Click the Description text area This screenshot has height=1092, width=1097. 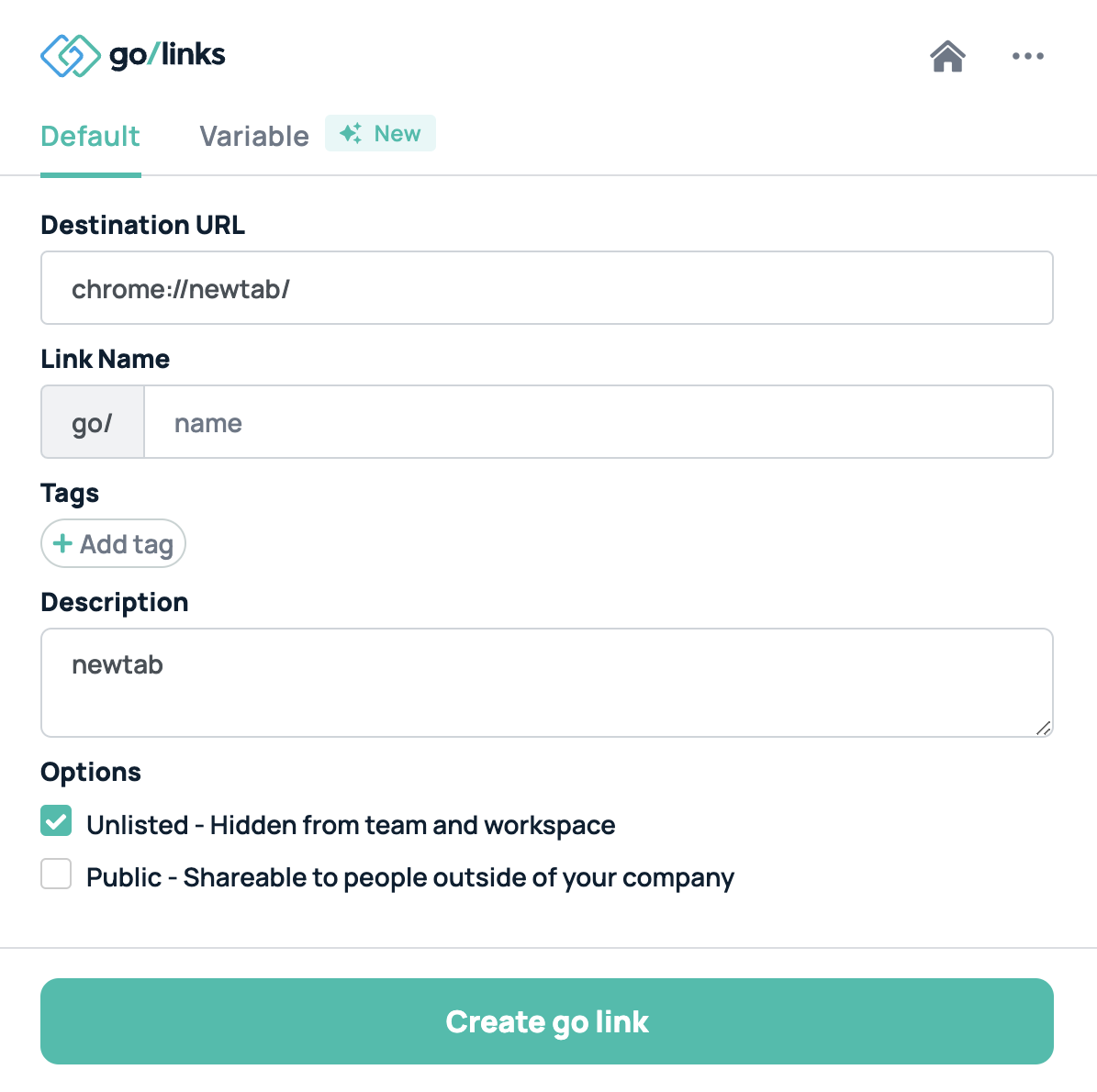pyautogui.click(x=546, y=683)
